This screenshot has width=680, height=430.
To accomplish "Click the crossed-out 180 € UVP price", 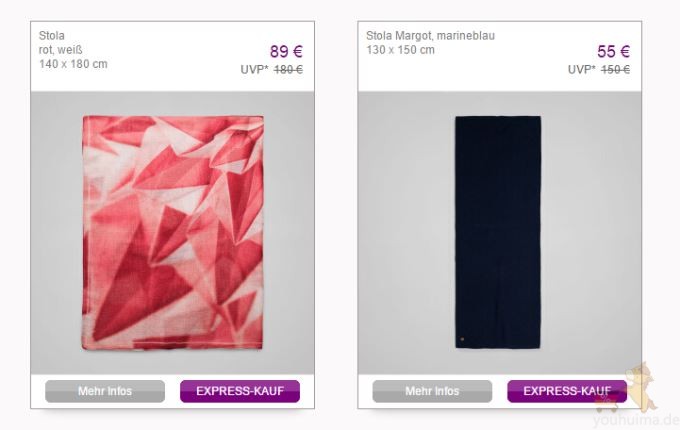I will (x=288, y=69).
